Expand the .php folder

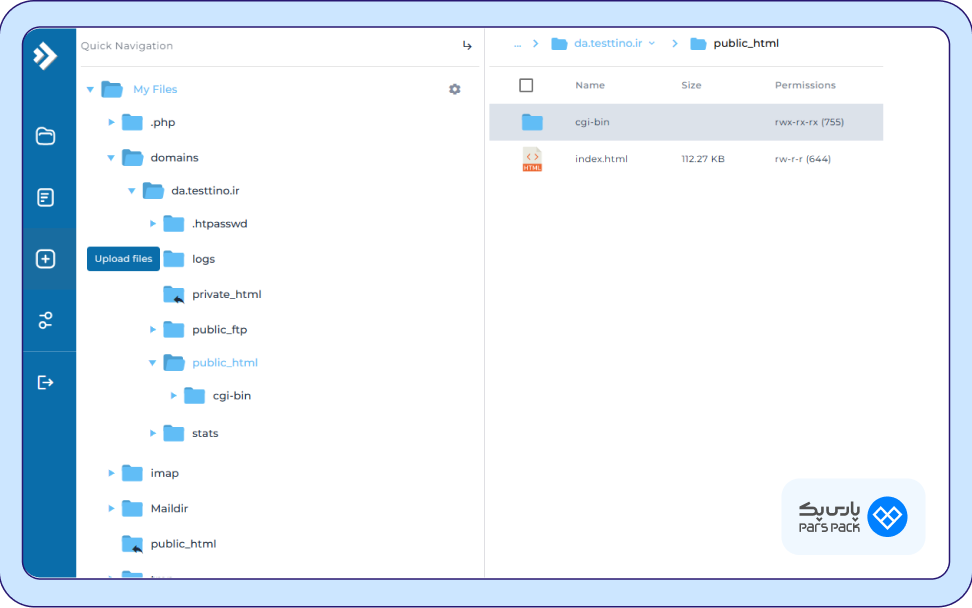tap(111, 122)
